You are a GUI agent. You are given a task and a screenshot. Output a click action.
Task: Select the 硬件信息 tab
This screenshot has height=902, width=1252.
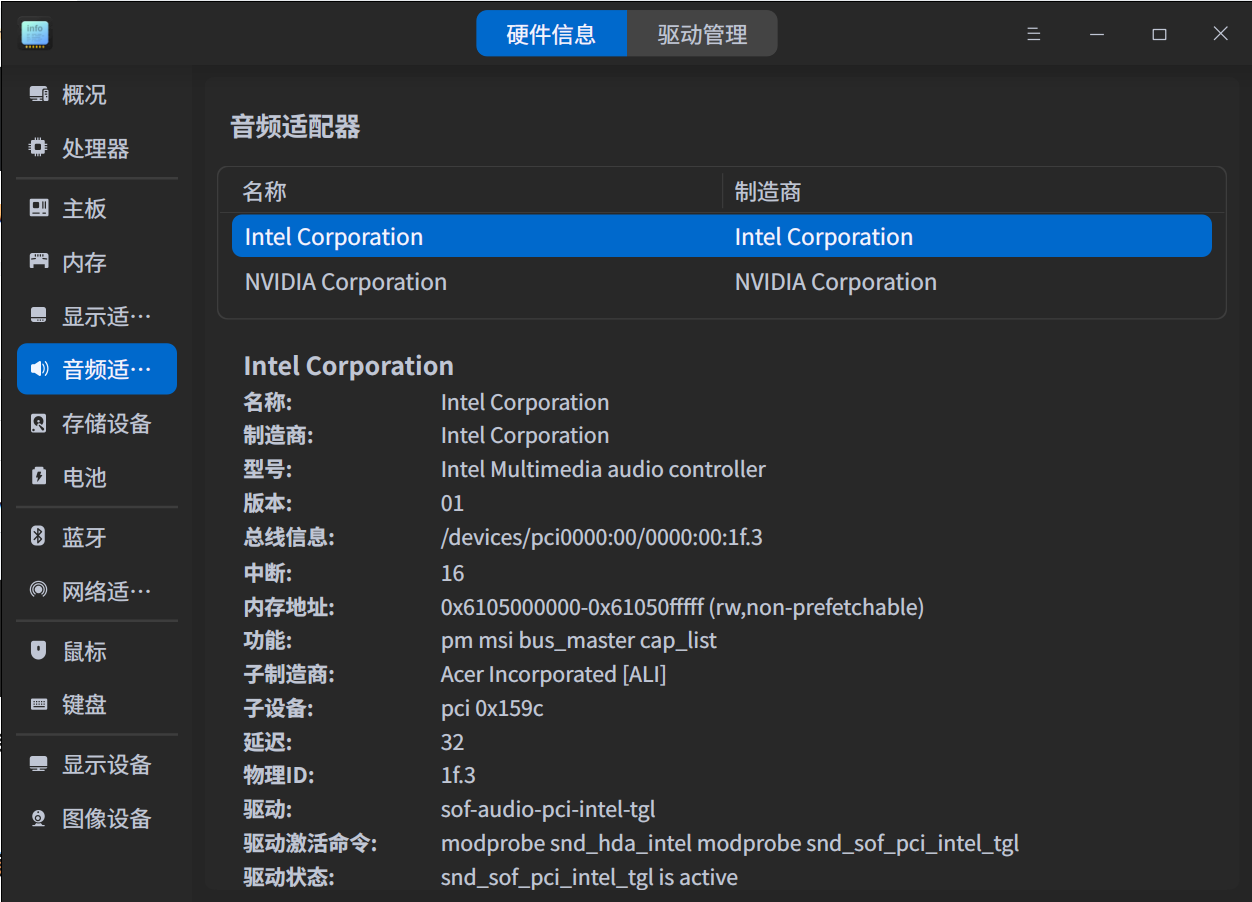(x=552, y=33)
